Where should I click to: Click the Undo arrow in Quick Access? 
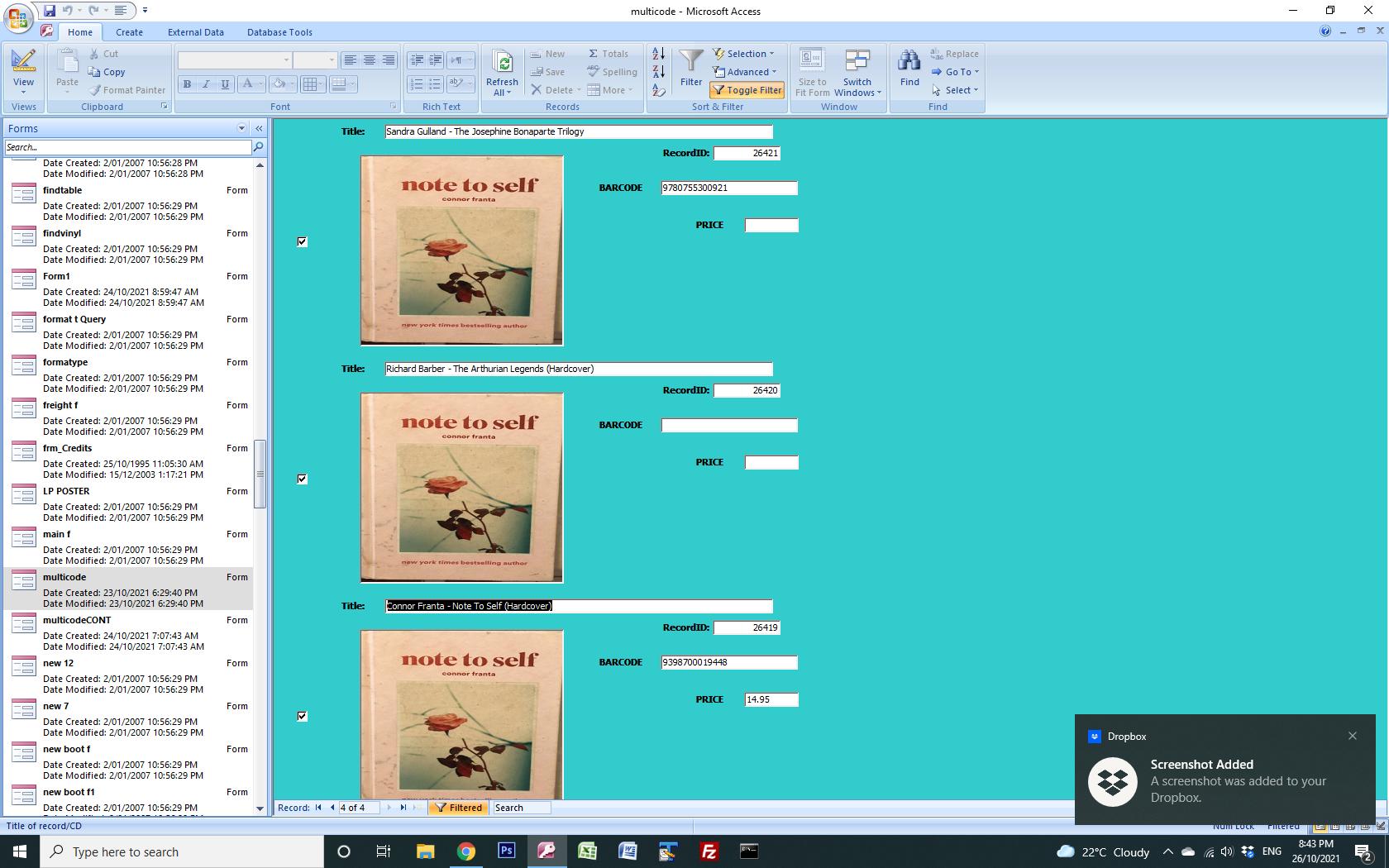(68, 11)
